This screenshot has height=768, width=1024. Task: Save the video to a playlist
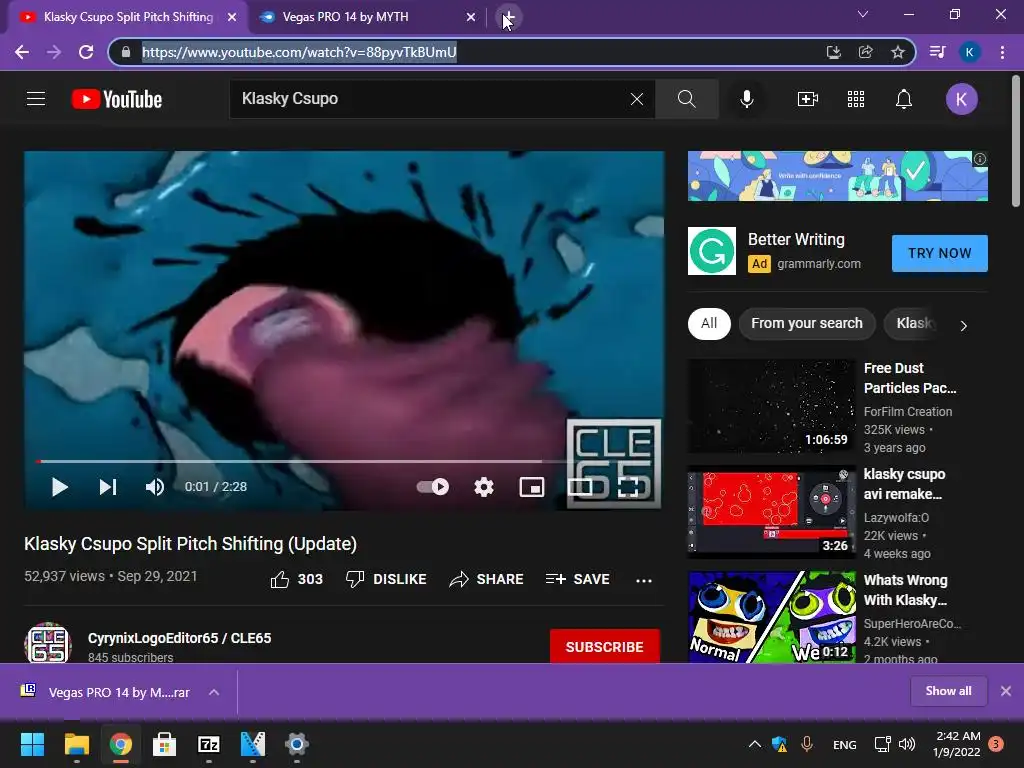tap(578, 579)
